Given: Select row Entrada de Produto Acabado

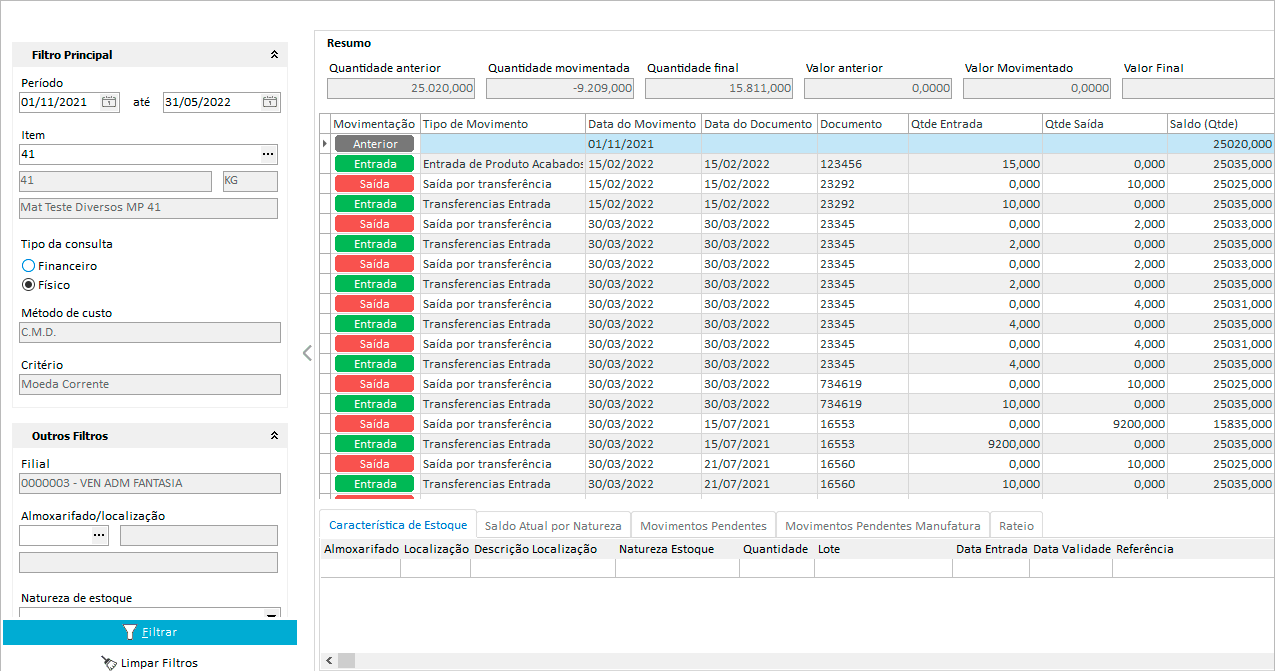Looking at the screenshot, I should point(797,164).
